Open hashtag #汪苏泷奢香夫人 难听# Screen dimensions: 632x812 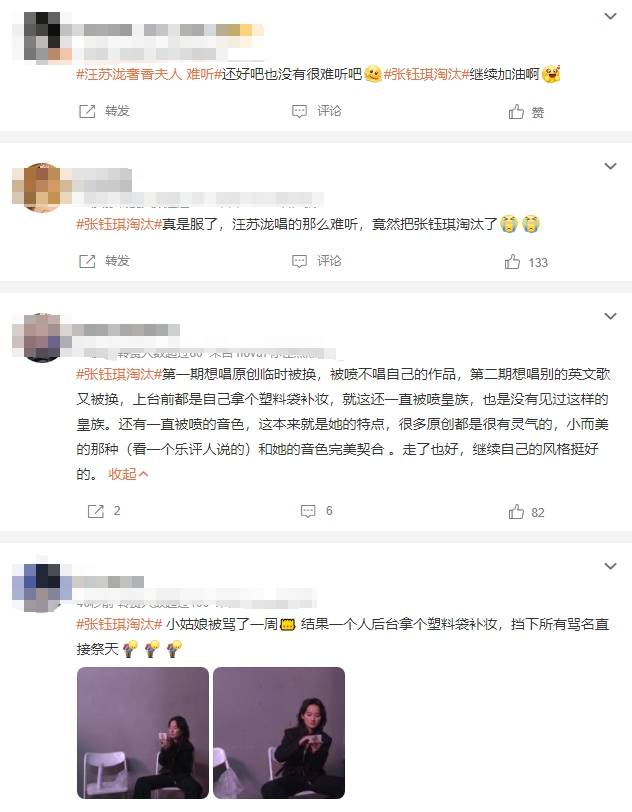[x=149, y=75]
